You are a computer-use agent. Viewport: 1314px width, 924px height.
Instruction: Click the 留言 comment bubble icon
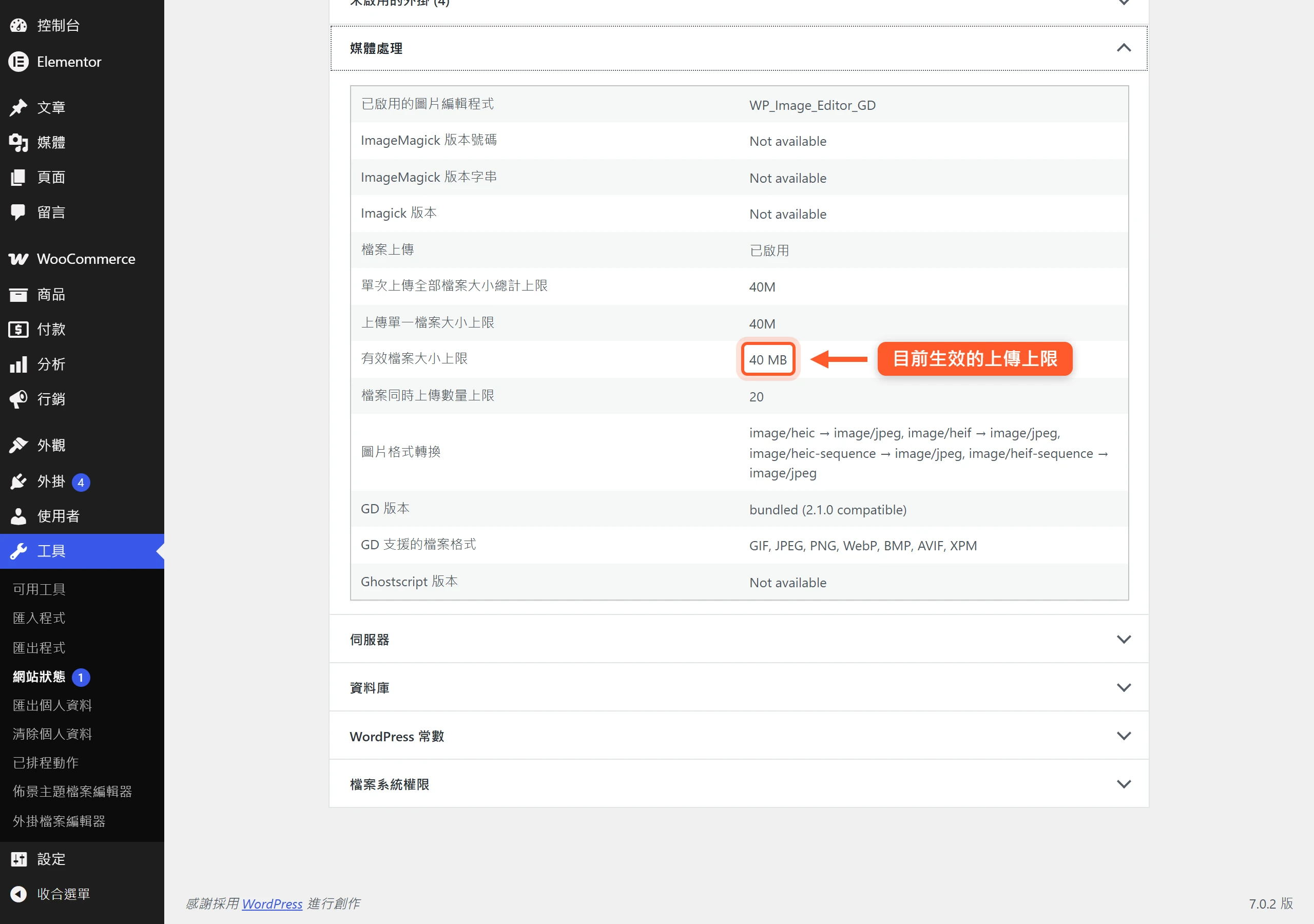click(18, 213)
